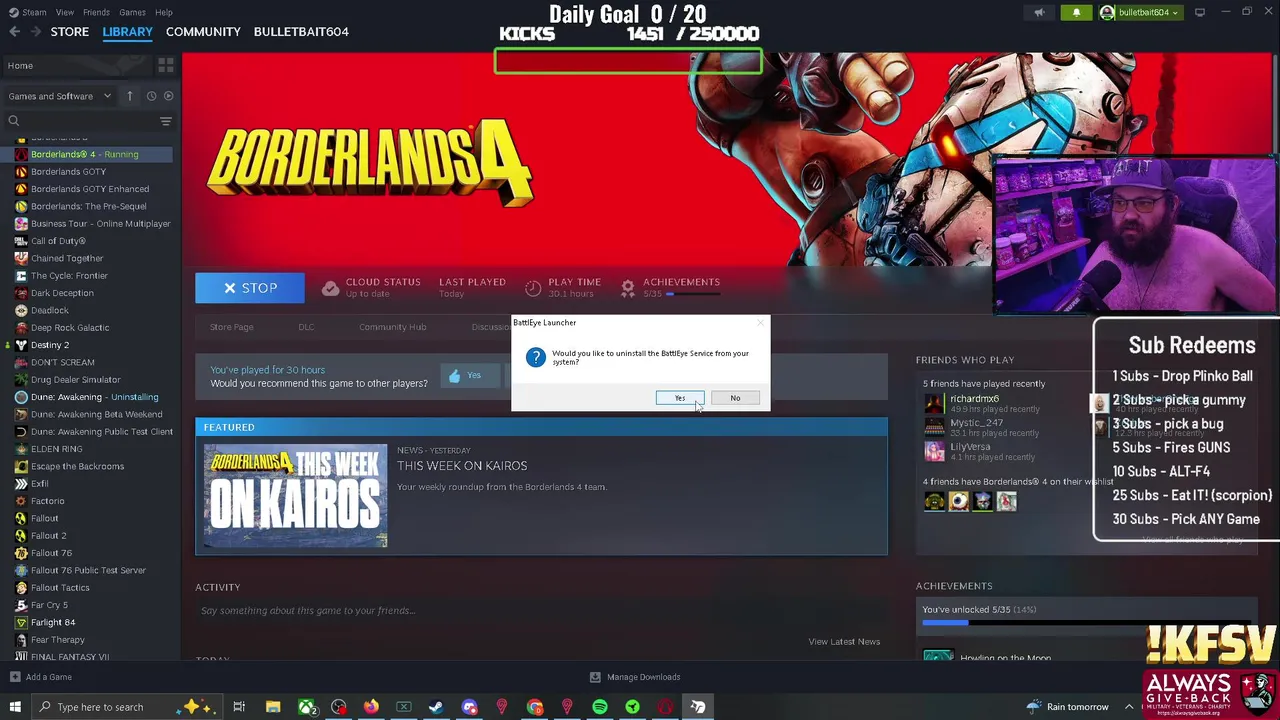
Task: Open Firefox from the taskbar
Action: pos(371,707)
